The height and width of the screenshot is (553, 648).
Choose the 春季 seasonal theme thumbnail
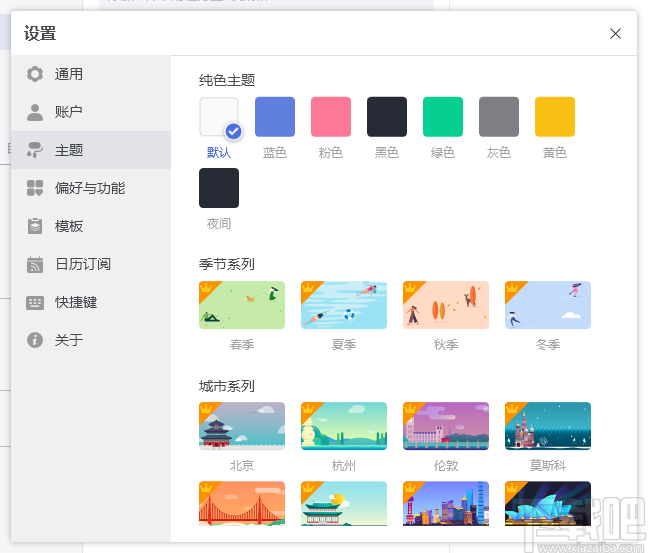click(x=242, y=305)
